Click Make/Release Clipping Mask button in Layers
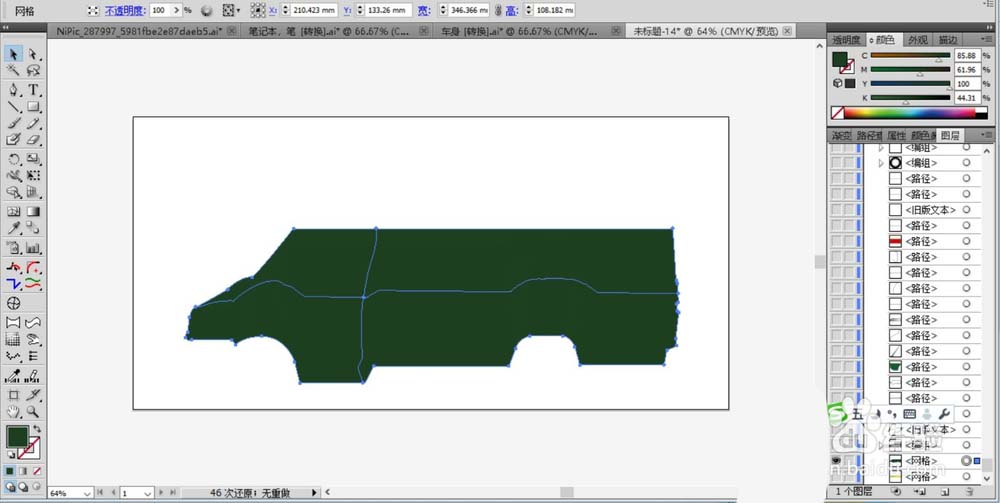Screen dimensions: 1000x503 (896, 492)
